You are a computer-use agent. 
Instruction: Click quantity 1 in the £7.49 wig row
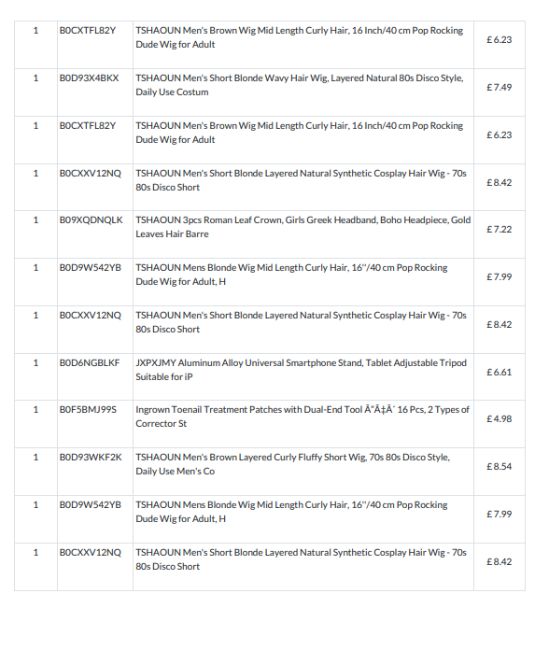click(36, 78)
